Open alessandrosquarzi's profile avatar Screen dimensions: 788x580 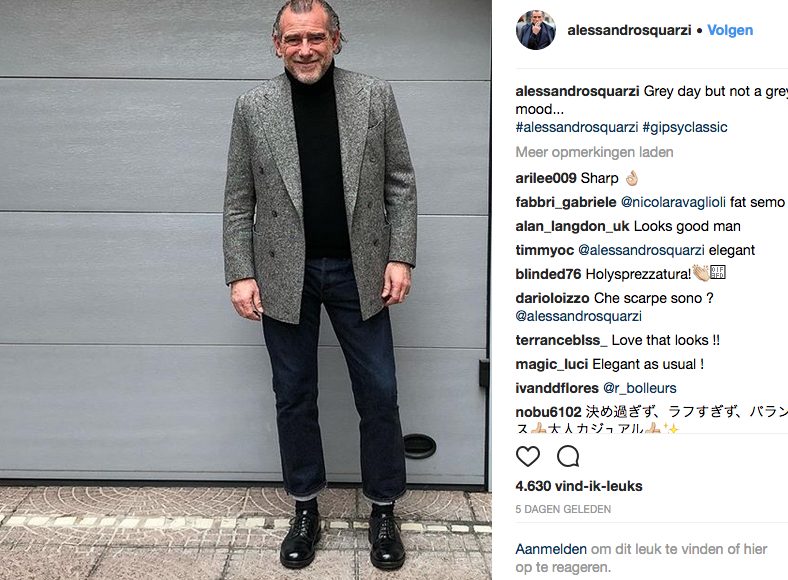click(536, 30)
